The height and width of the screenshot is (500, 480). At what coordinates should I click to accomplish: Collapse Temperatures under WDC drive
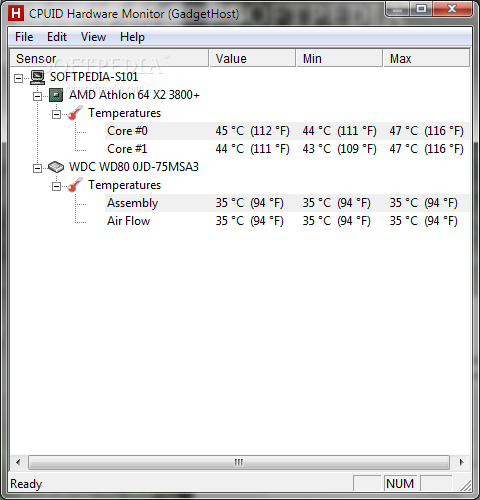[x=56, y=187]
